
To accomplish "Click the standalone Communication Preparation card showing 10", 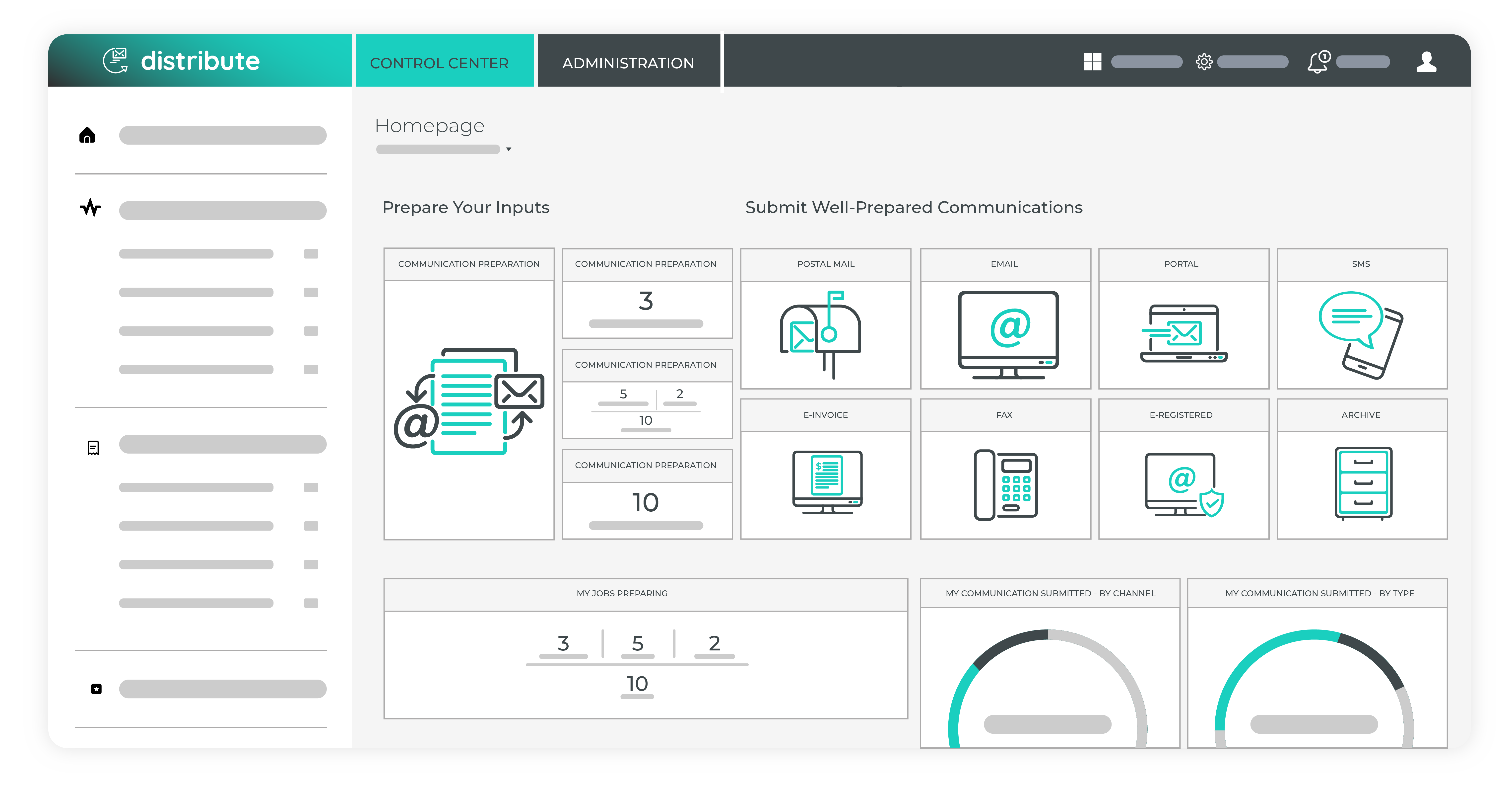I will coord(648,494).
